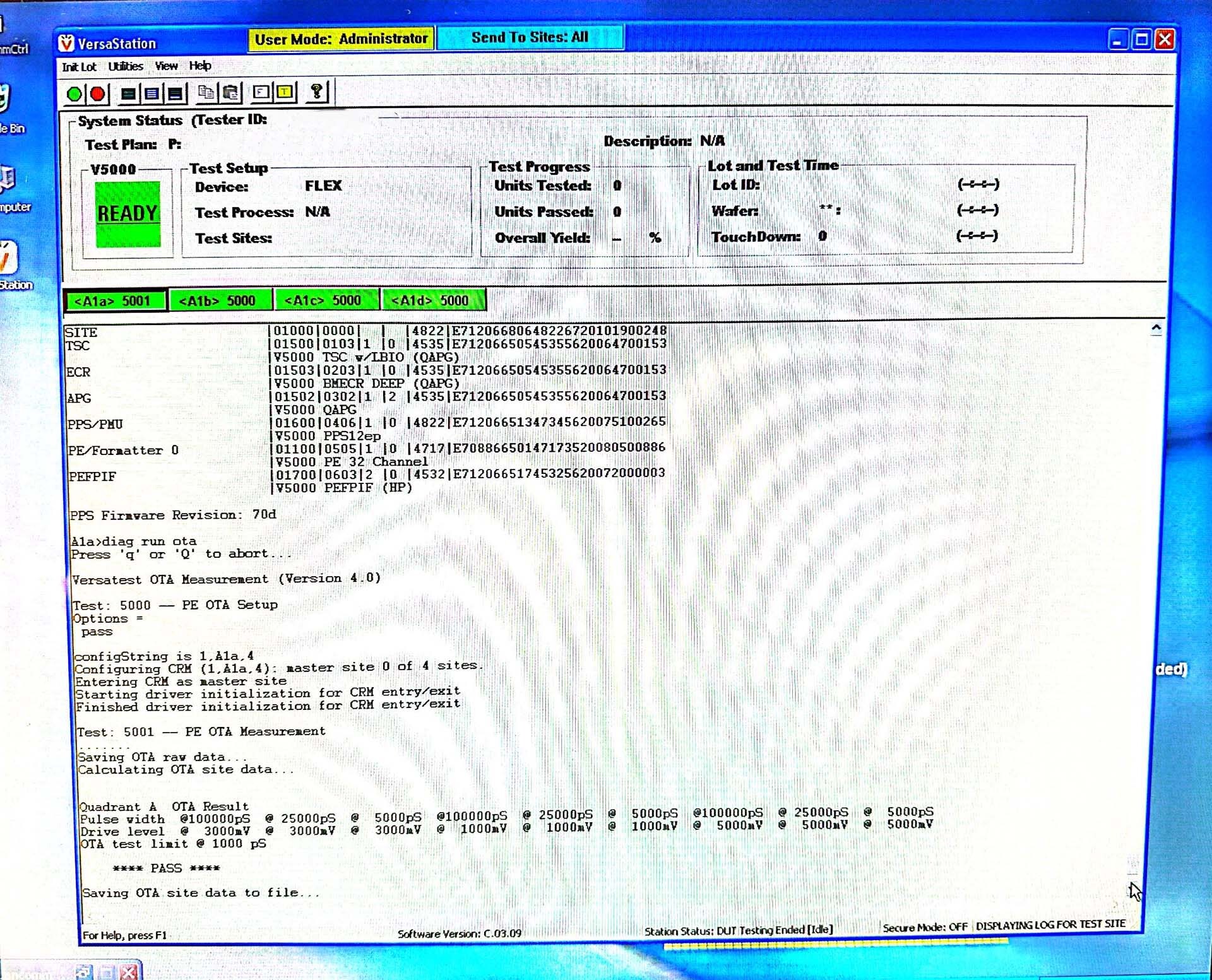Image resolution: width=1212 pixels, height=980 pixels.
Task: Click the yellow T box toolbar icon
Action: point(285,92)
